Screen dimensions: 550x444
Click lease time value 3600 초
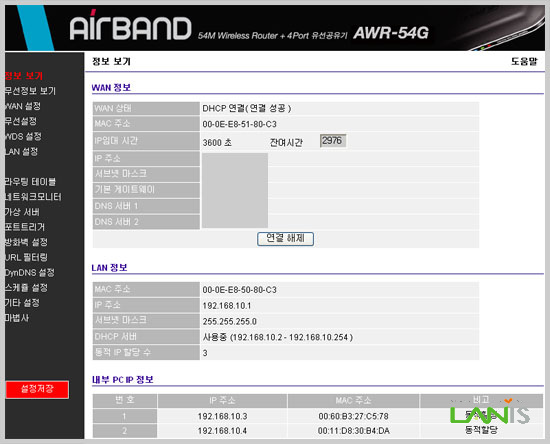[217, 142]
